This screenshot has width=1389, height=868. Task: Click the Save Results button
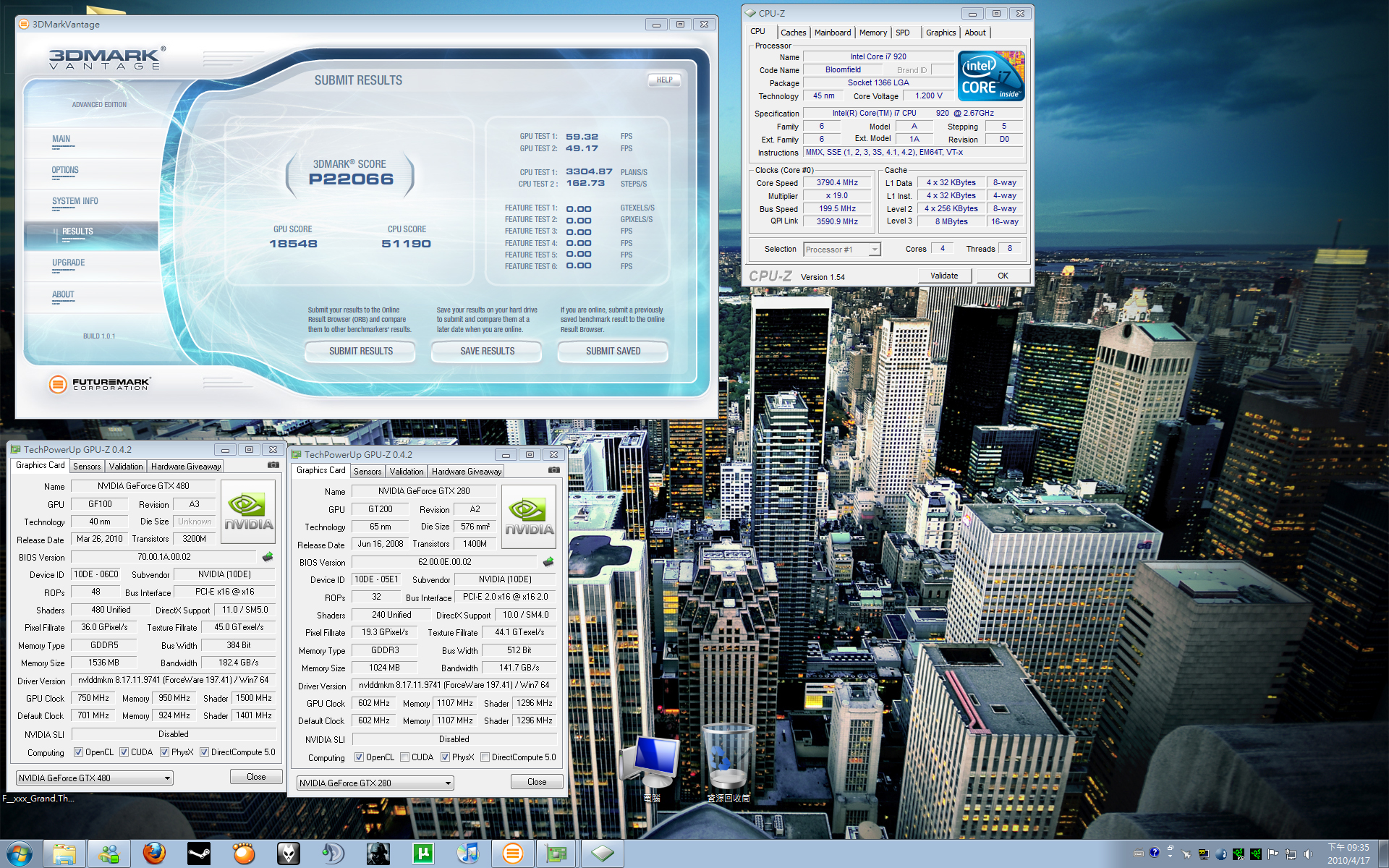[x=487, y=352]
